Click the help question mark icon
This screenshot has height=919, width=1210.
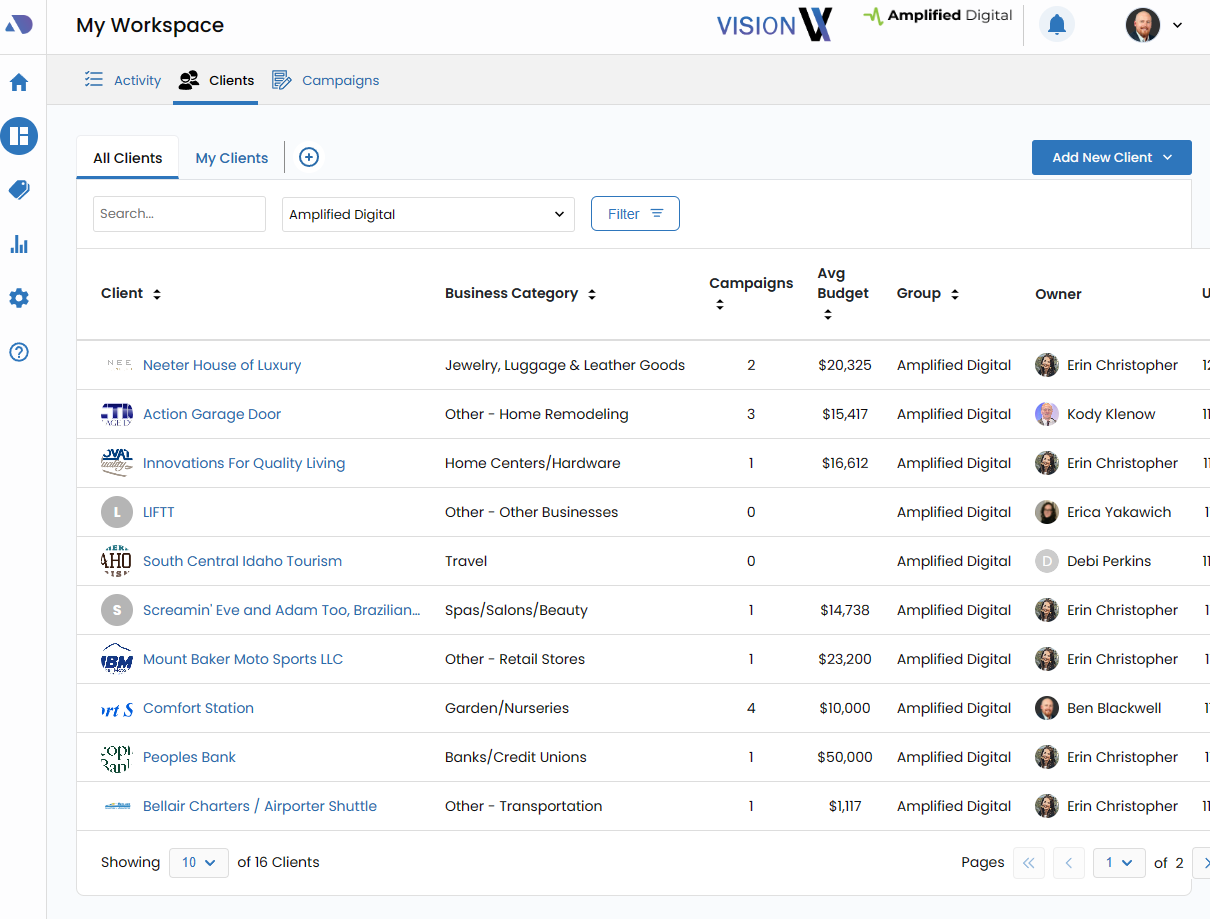[x=19, y=352]
